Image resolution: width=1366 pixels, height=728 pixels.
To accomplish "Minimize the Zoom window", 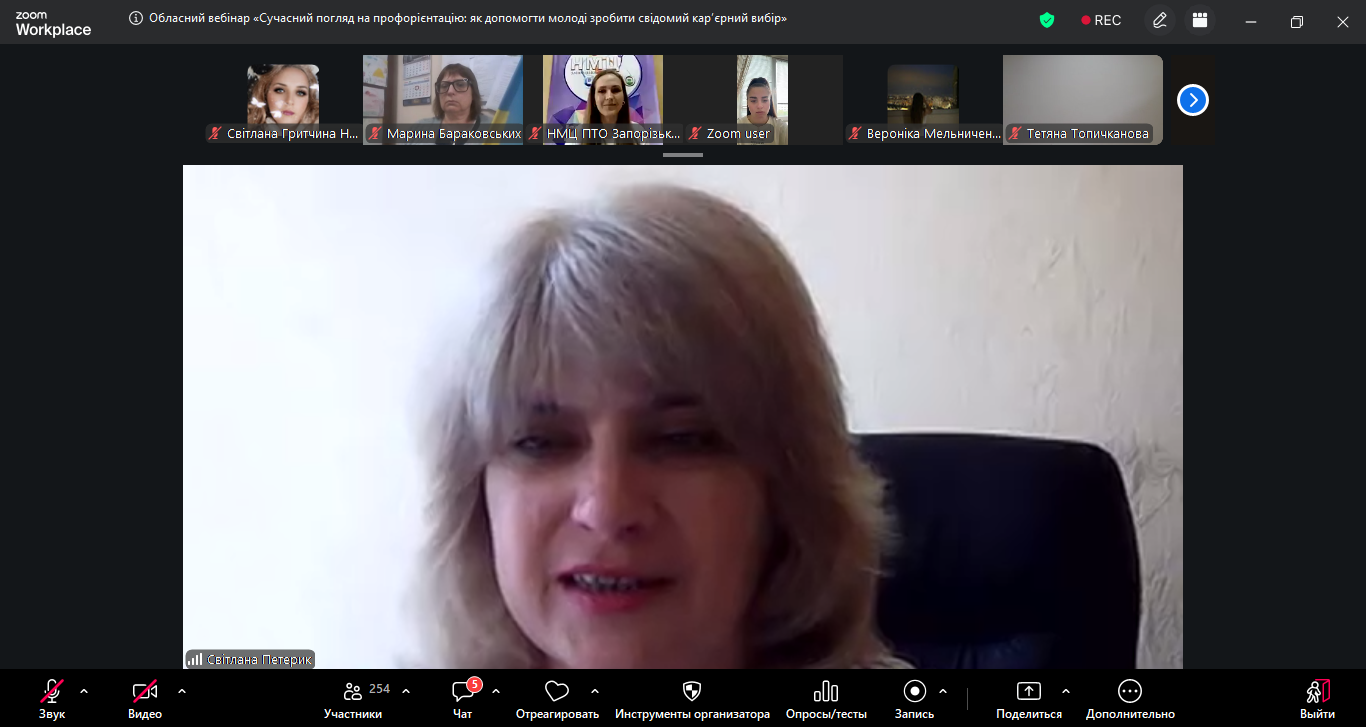I will click(x=1251, y=21).
